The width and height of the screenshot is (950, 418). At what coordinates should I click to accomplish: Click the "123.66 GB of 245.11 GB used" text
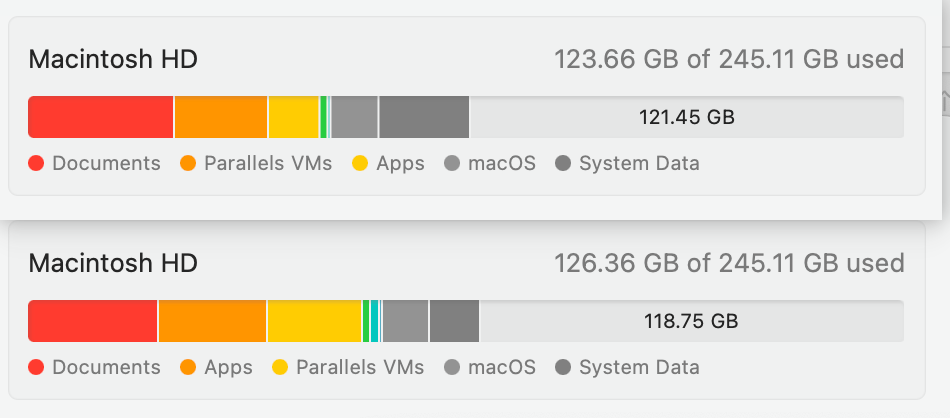click(729, 59)
